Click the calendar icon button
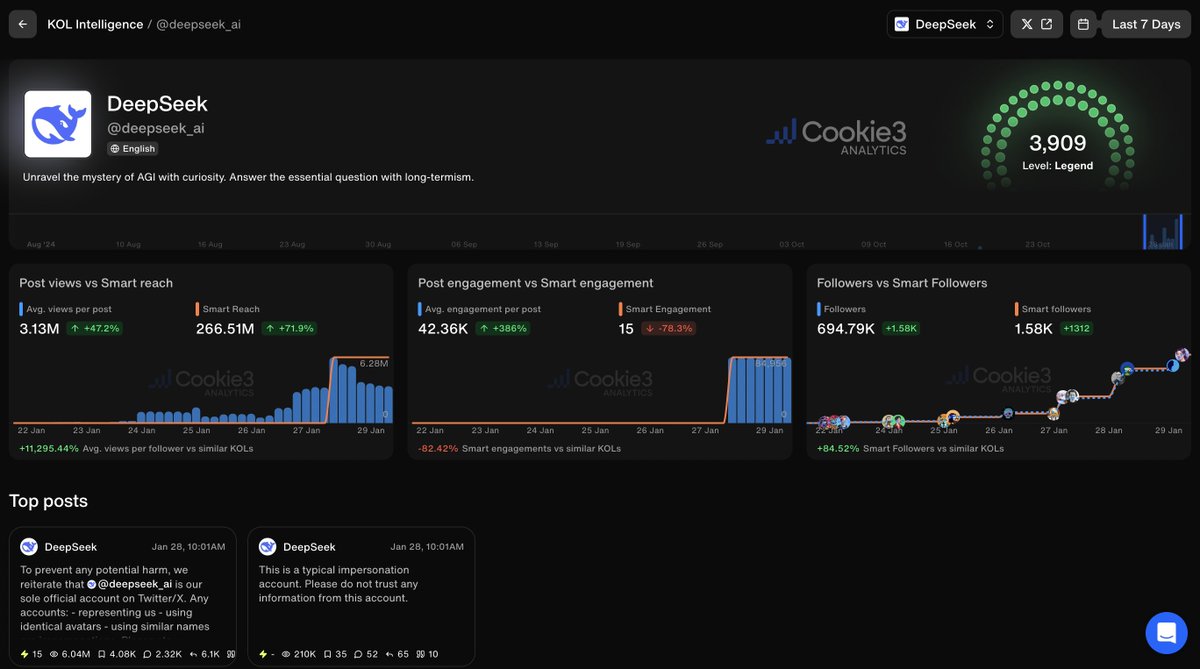The height and width of the screenshot is (669, 1200). (x=1083, y=24)
